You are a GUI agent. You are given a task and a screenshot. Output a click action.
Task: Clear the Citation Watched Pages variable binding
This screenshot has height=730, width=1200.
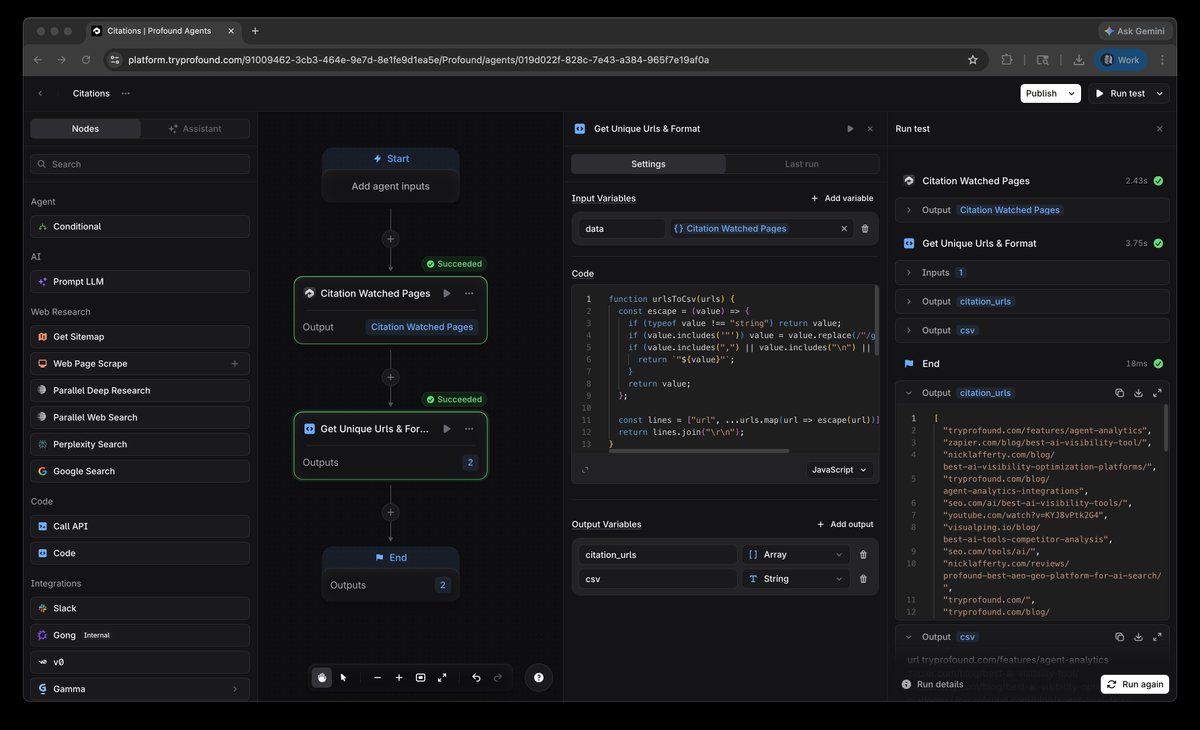(x=843, y=228)
